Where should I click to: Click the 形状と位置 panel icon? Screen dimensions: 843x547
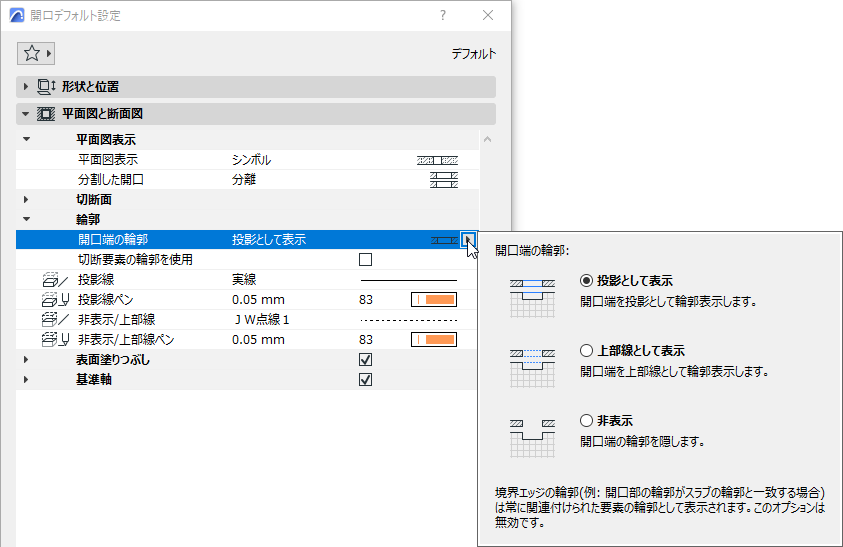tap(46, 87)
